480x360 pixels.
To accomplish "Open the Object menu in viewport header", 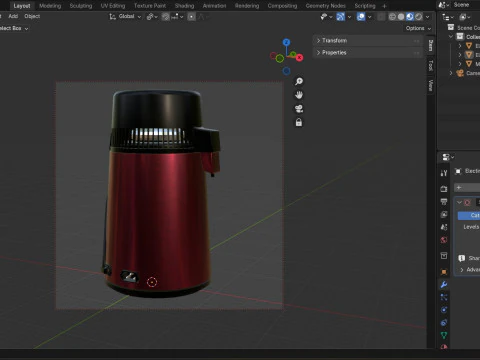I will [32, 16].
